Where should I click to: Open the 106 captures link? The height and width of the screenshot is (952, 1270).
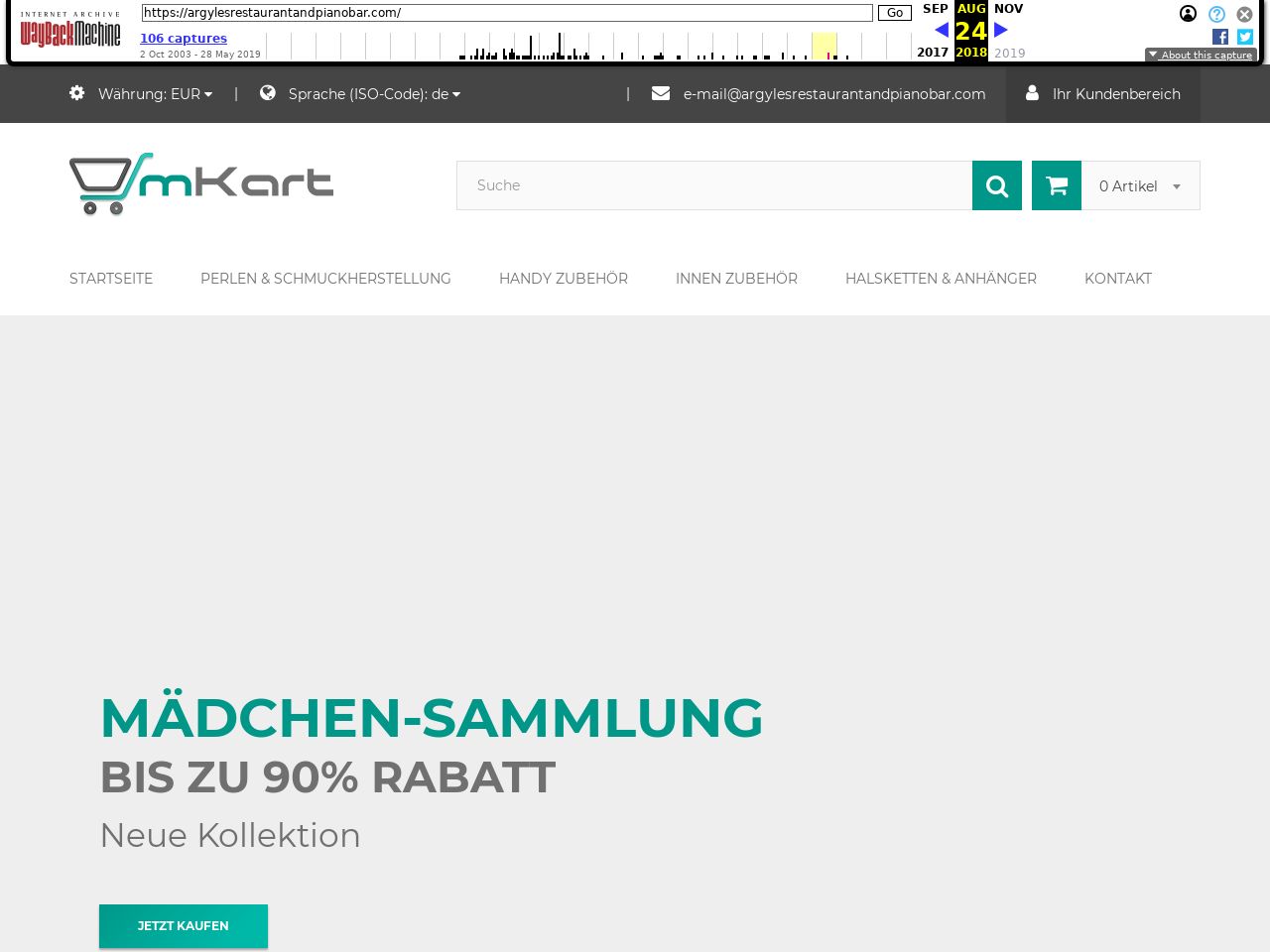(184, 39)
